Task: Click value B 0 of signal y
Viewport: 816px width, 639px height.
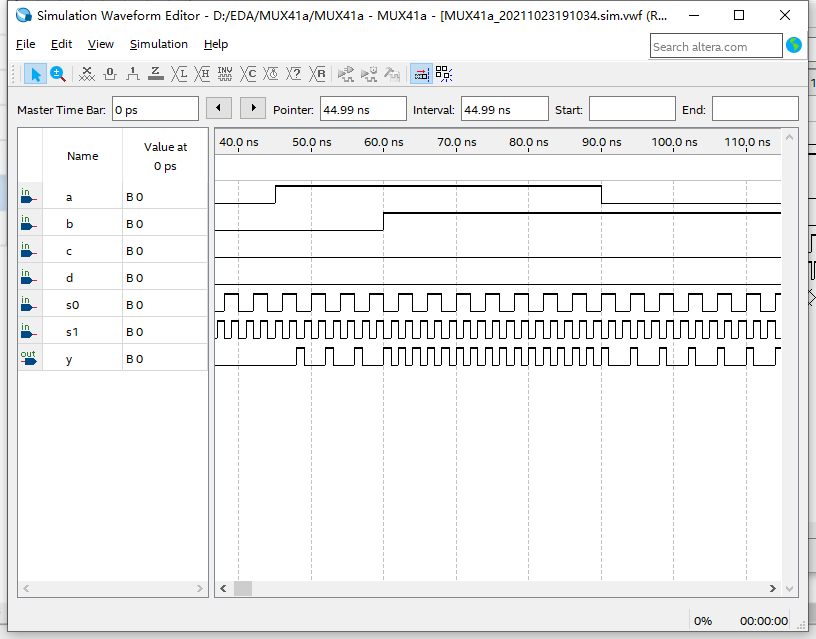Action: click(x=135, y=359)
